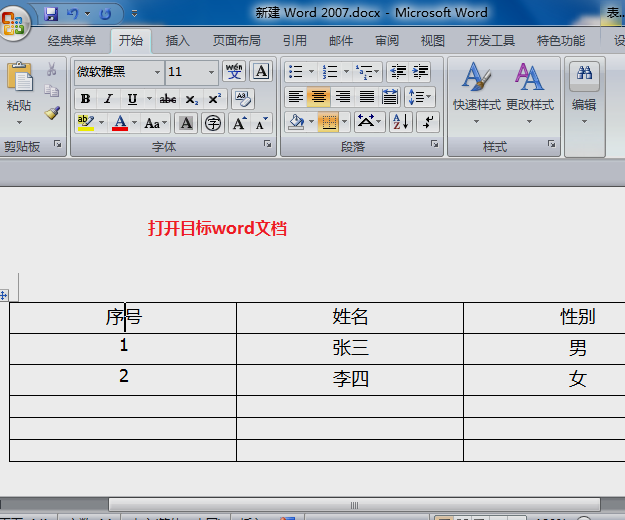Switch to the 审阅 tab
Image resolution: width=625 pixels, height=520 pixels.
pos(387,40)
